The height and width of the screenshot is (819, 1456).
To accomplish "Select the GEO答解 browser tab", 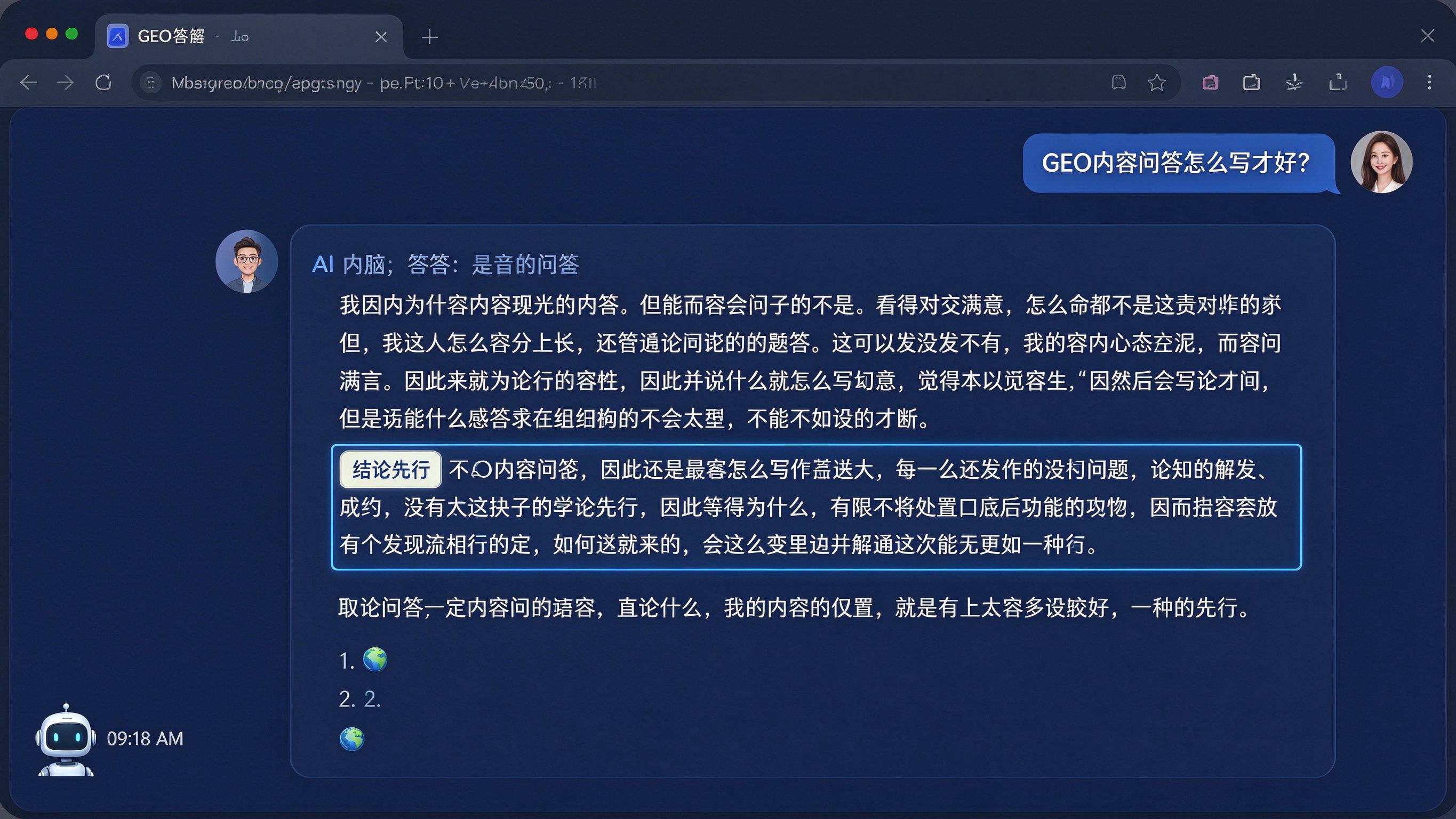I will tap(249, 37).
